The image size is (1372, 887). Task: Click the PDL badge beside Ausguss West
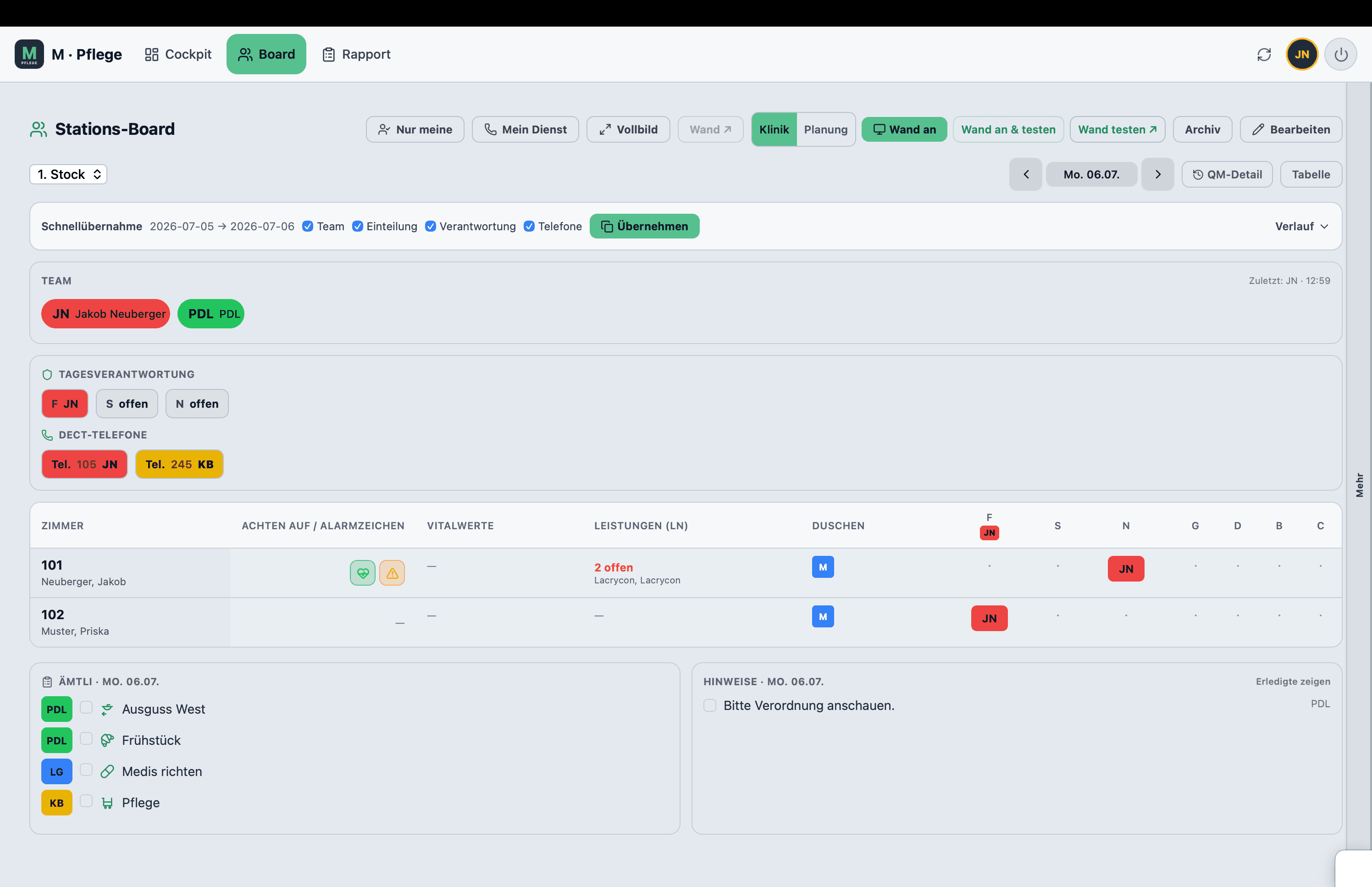click(x=56, y=710)
